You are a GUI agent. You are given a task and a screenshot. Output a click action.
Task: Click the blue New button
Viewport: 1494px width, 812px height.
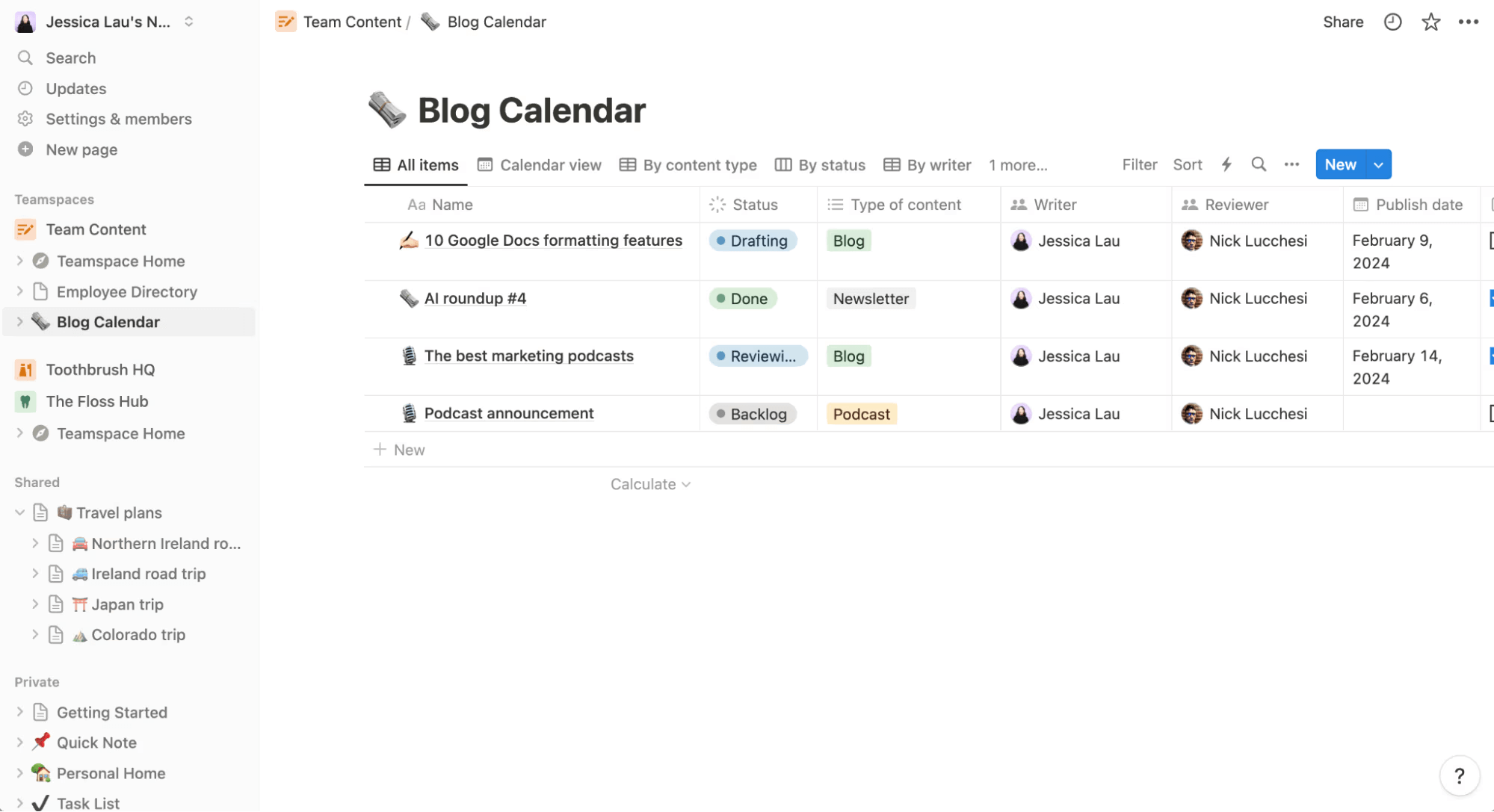coord(1340,164)
